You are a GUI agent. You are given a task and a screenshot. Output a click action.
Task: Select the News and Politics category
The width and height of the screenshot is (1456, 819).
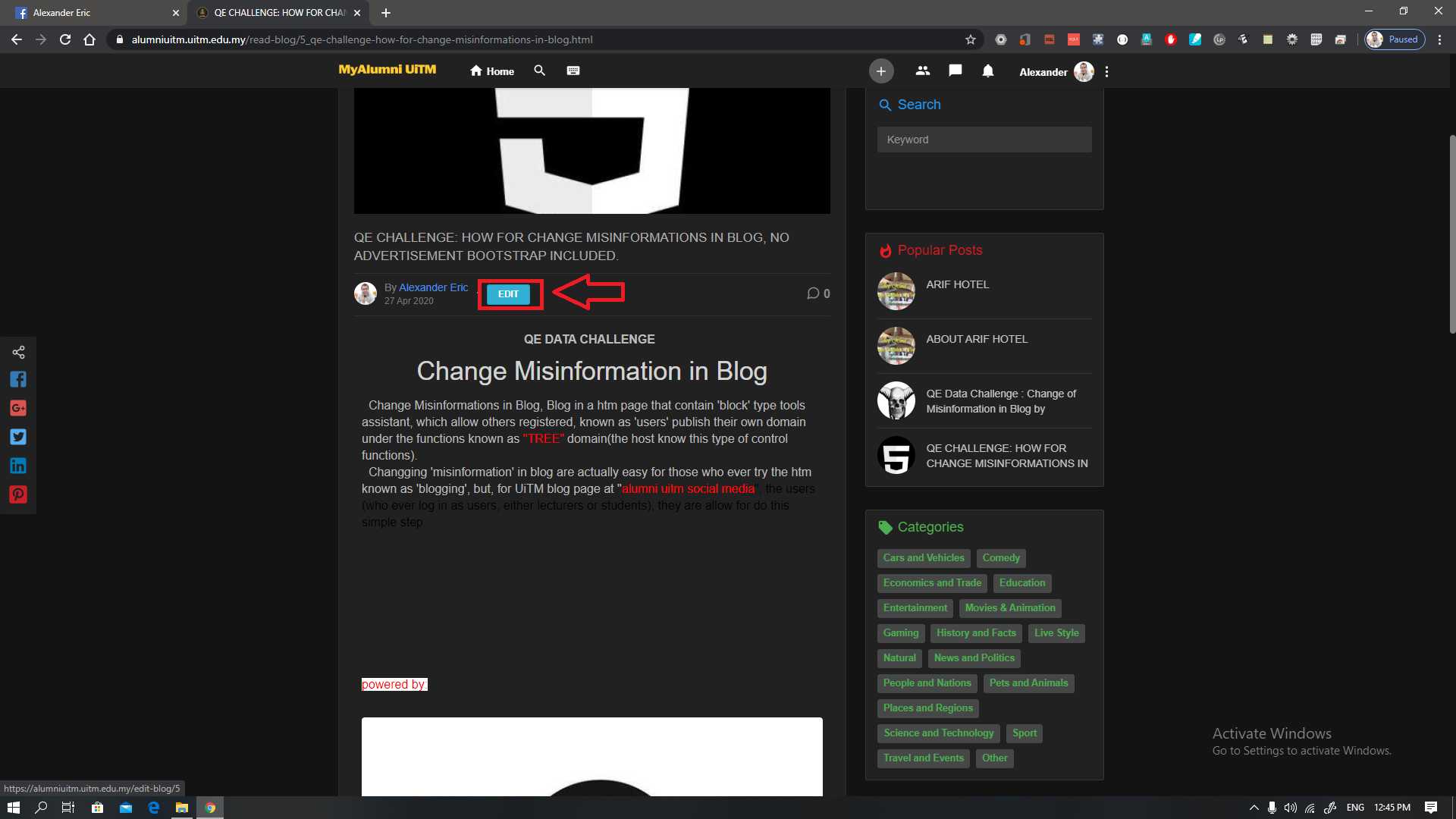coord(974,658)
